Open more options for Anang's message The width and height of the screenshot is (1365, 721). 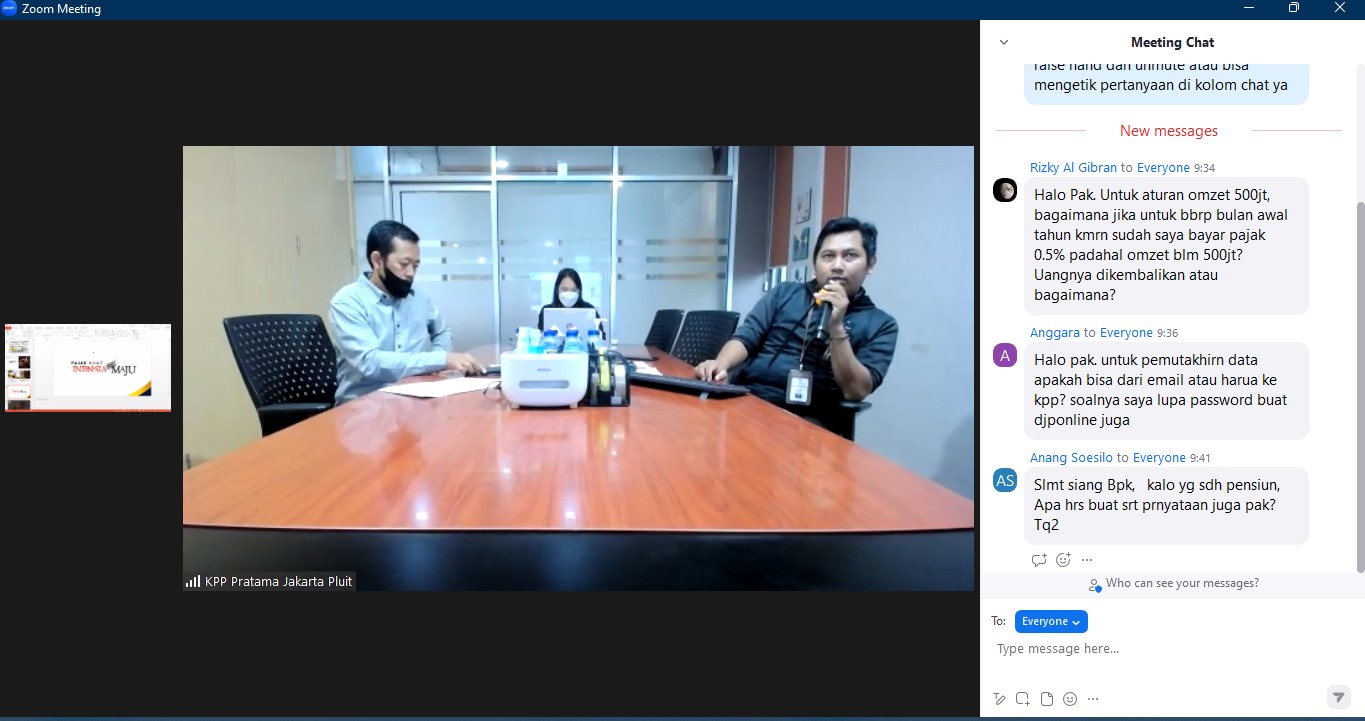pyautogui.click(x=1087, y=560)
